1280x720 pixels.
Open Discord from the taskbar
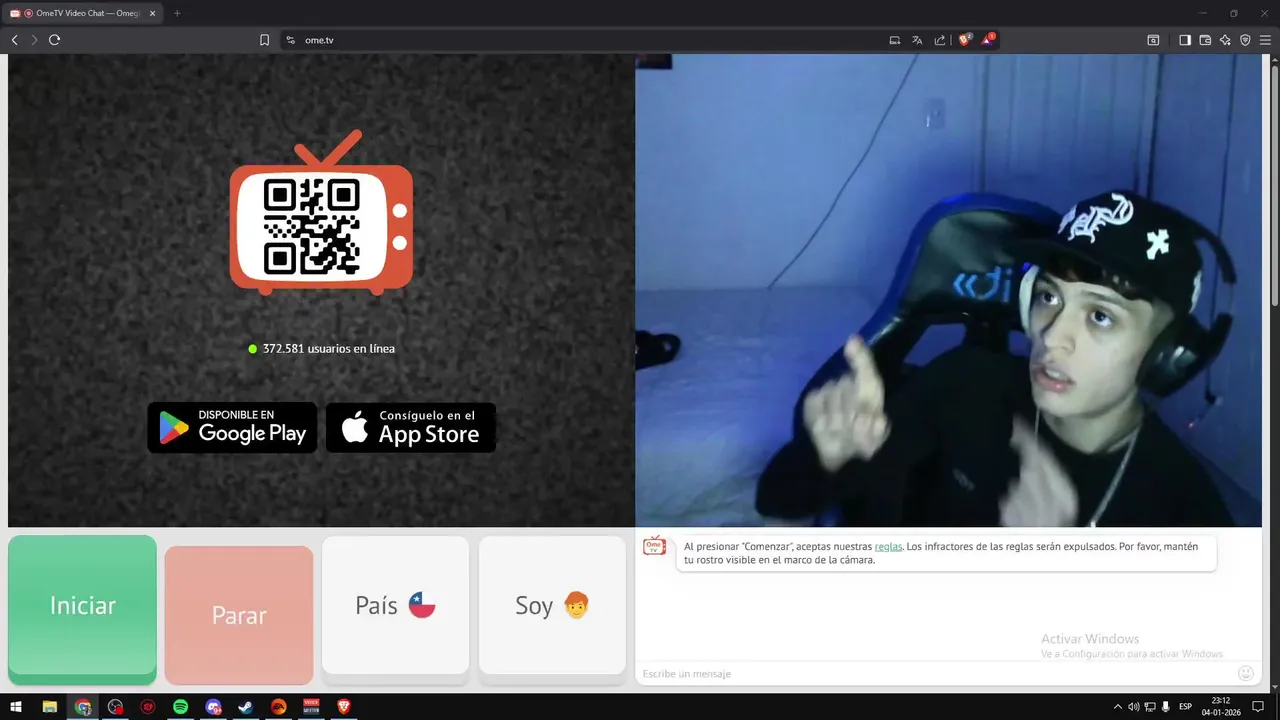coord(213,707)
